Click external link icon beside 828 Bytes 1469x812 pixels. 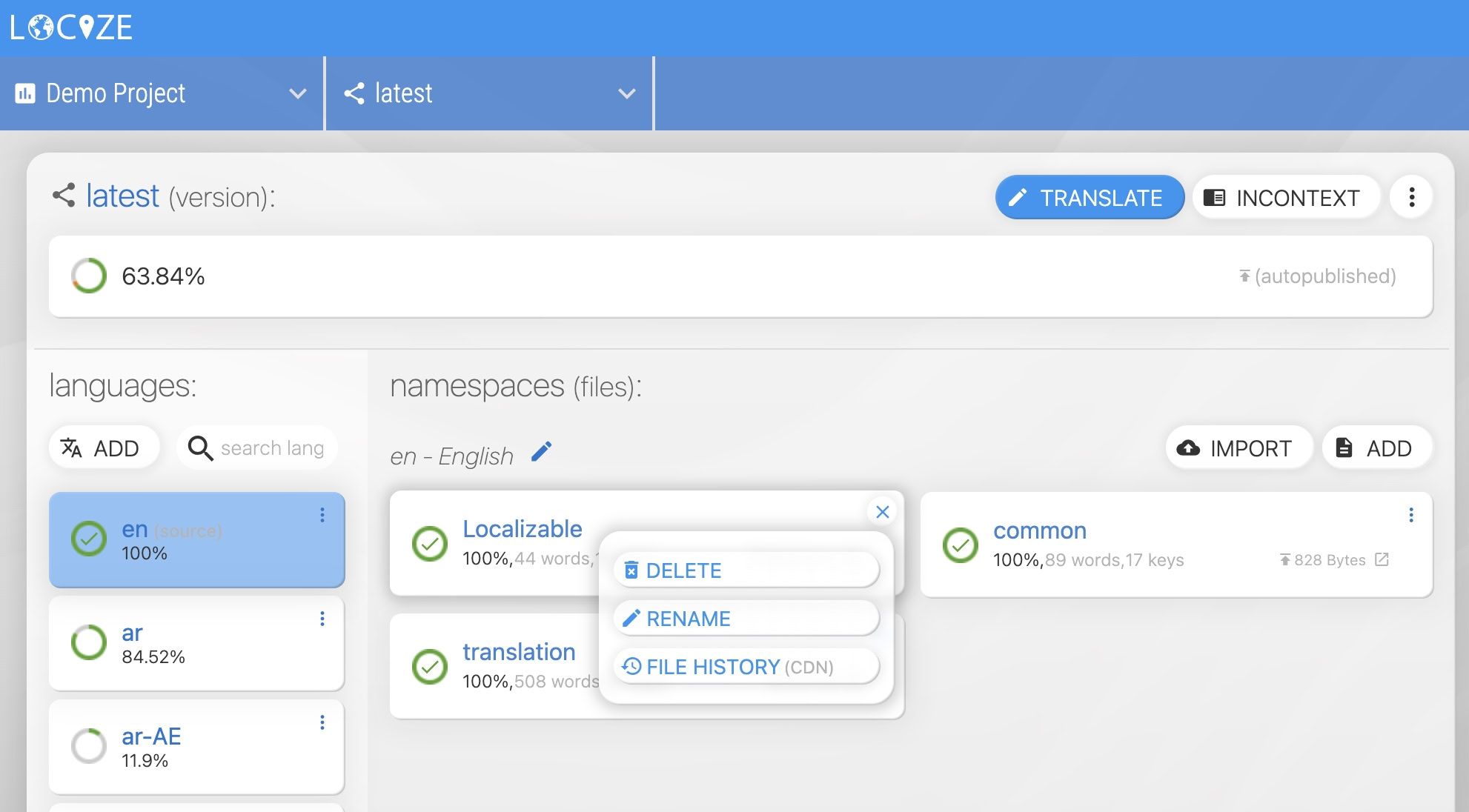1382,559
